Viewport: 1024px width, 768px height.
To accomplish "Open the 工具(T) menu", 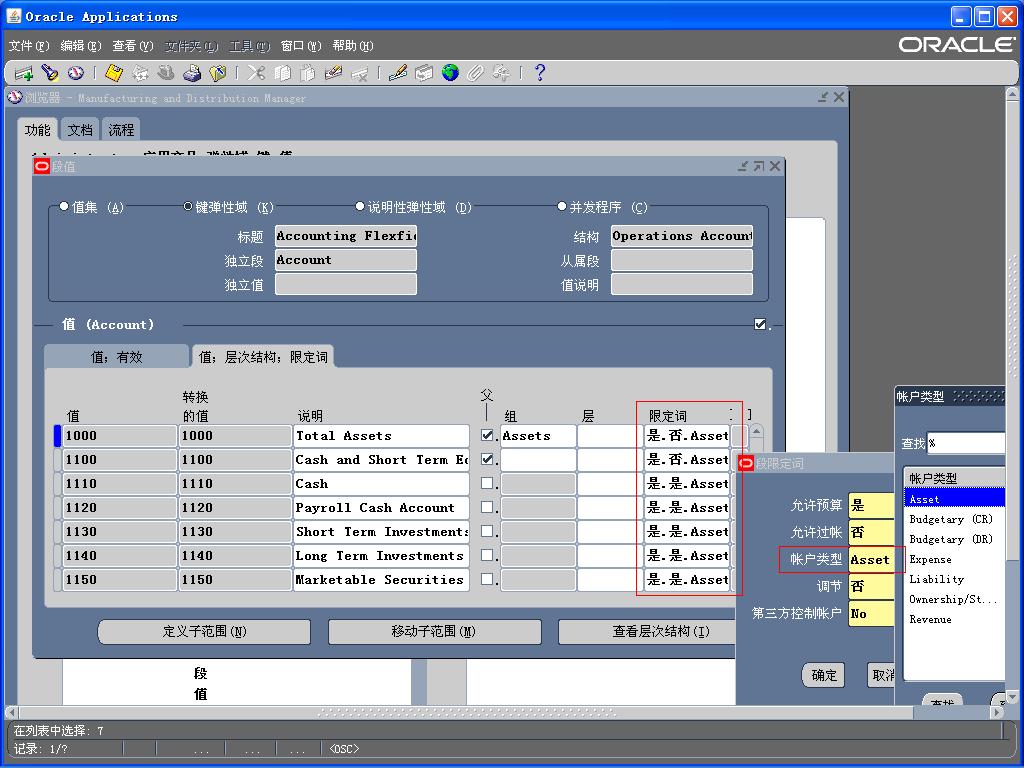I will [249, 46].
